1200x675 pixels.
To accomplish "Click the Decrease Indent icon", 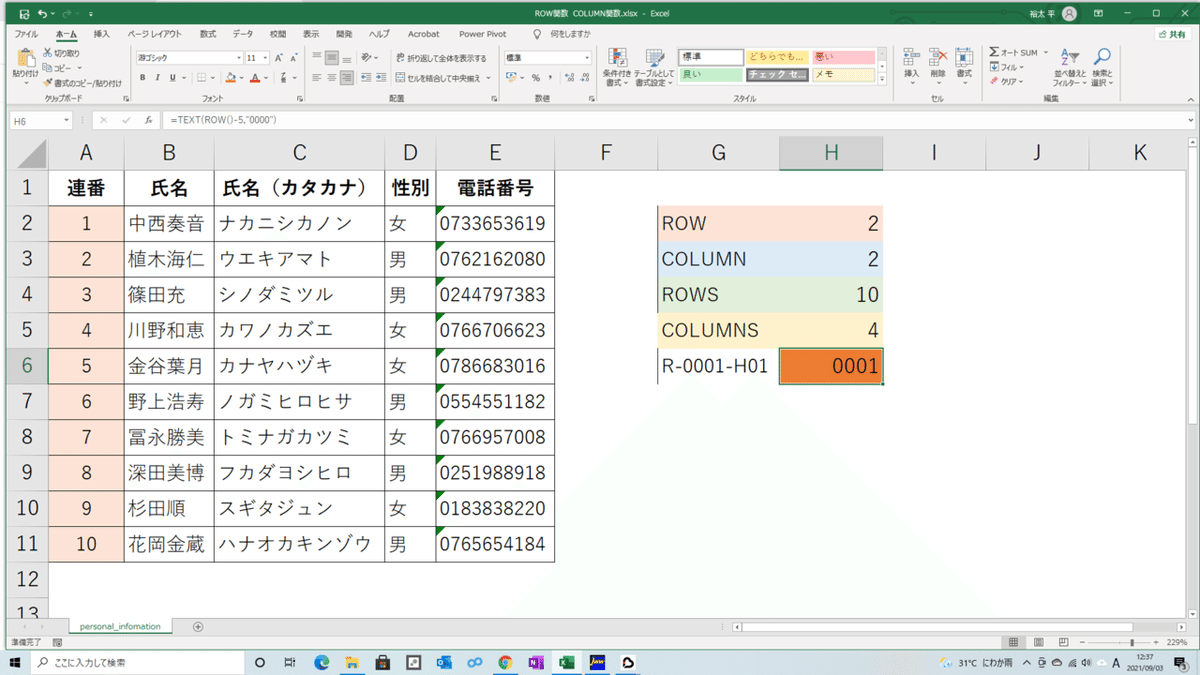I will pos(368,78).
